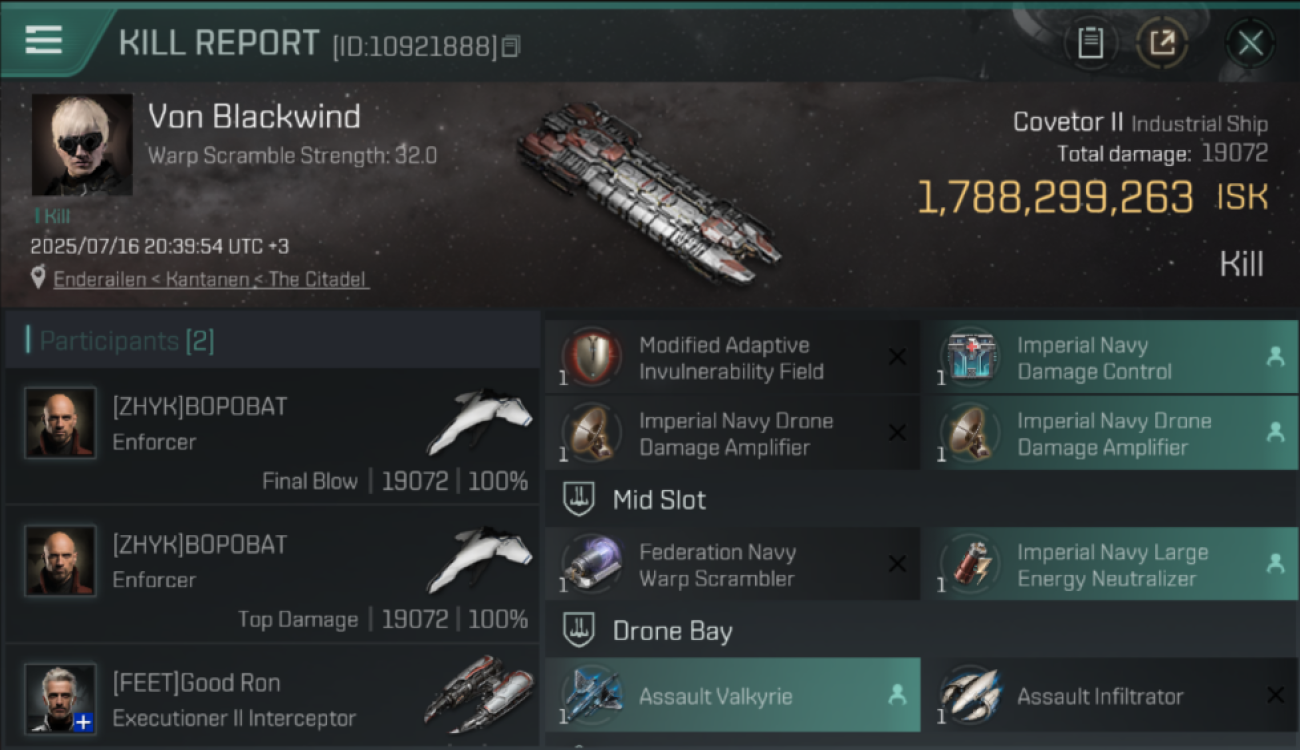The image size is (1300, 750).
Task: Select the Federation Navy Warp Scrambler icon
Action: click(591, 565)
